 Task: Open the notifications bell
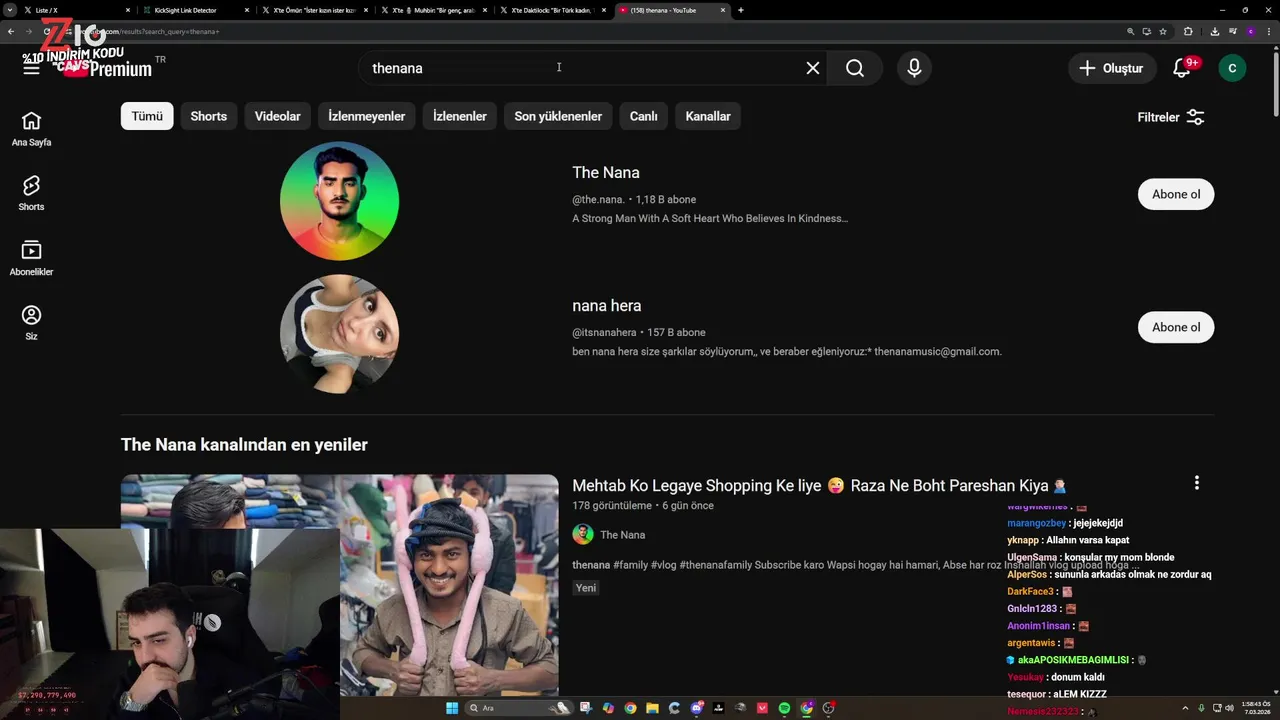(x=1183, y=68)
